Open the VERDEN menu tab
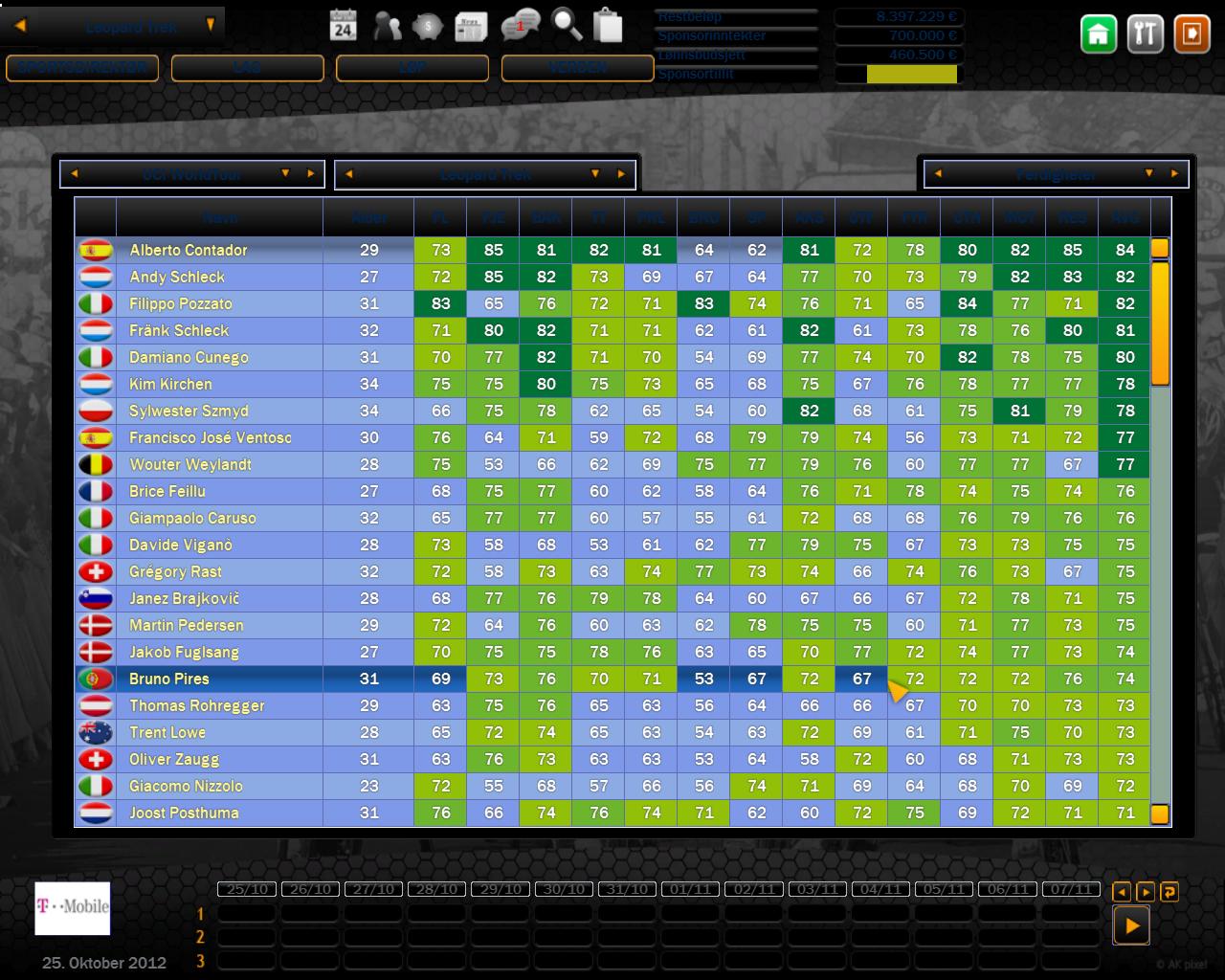Viewport: 1225px width, 980px height. click(x=577, y=68)
